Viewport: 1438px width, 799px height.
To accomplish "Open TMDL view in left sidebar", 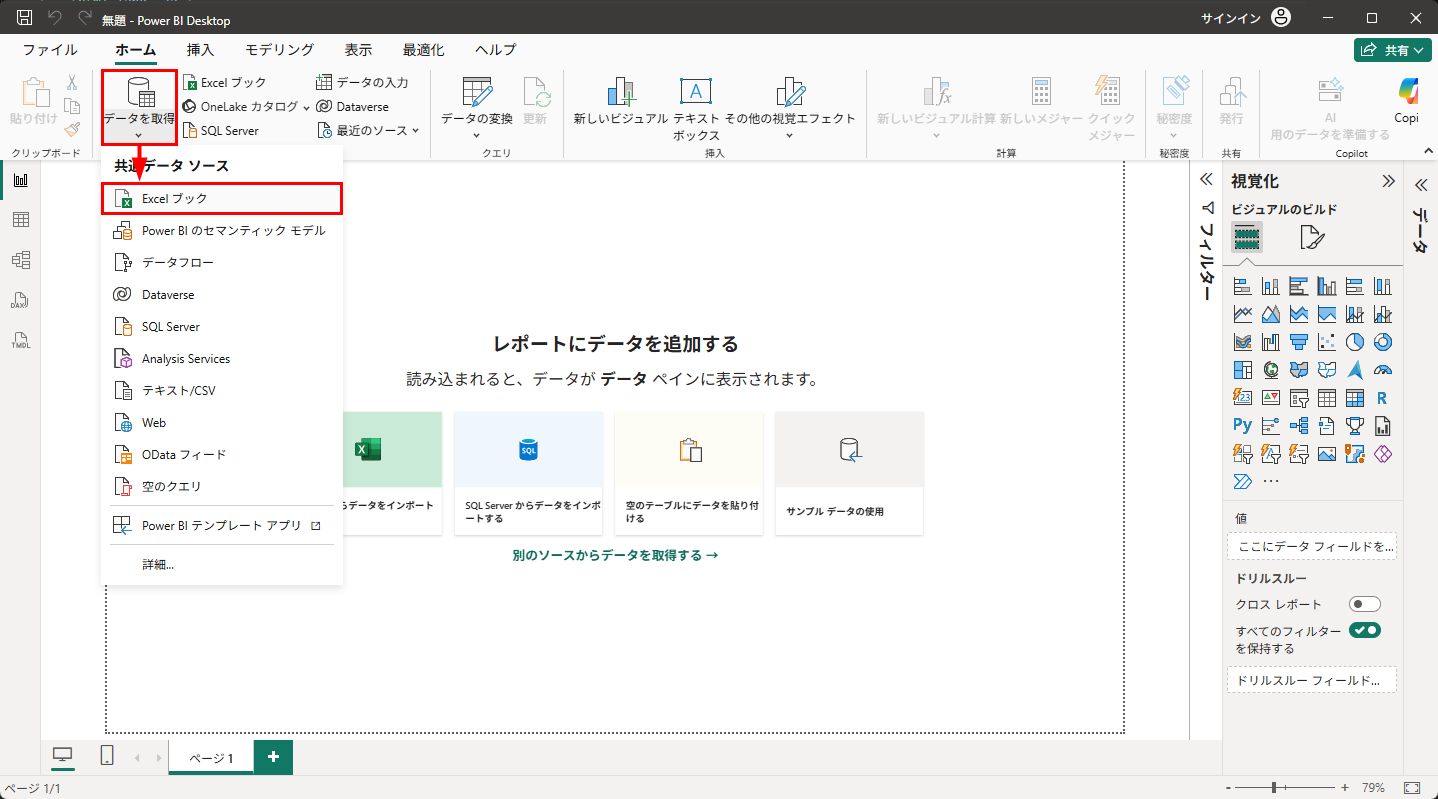I will click(x=20, y=340).
